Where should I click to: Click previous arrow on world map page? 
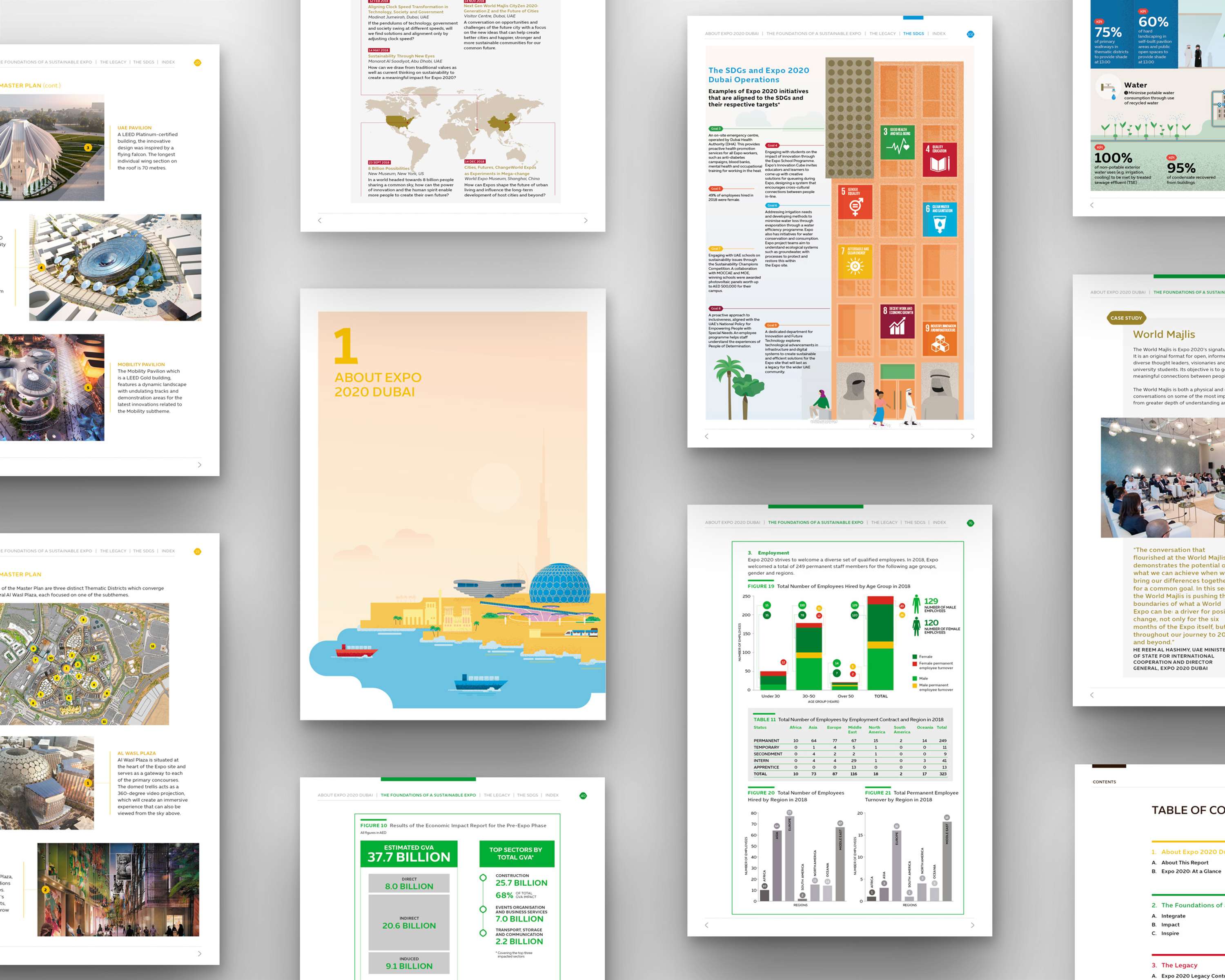pos(320,220)
